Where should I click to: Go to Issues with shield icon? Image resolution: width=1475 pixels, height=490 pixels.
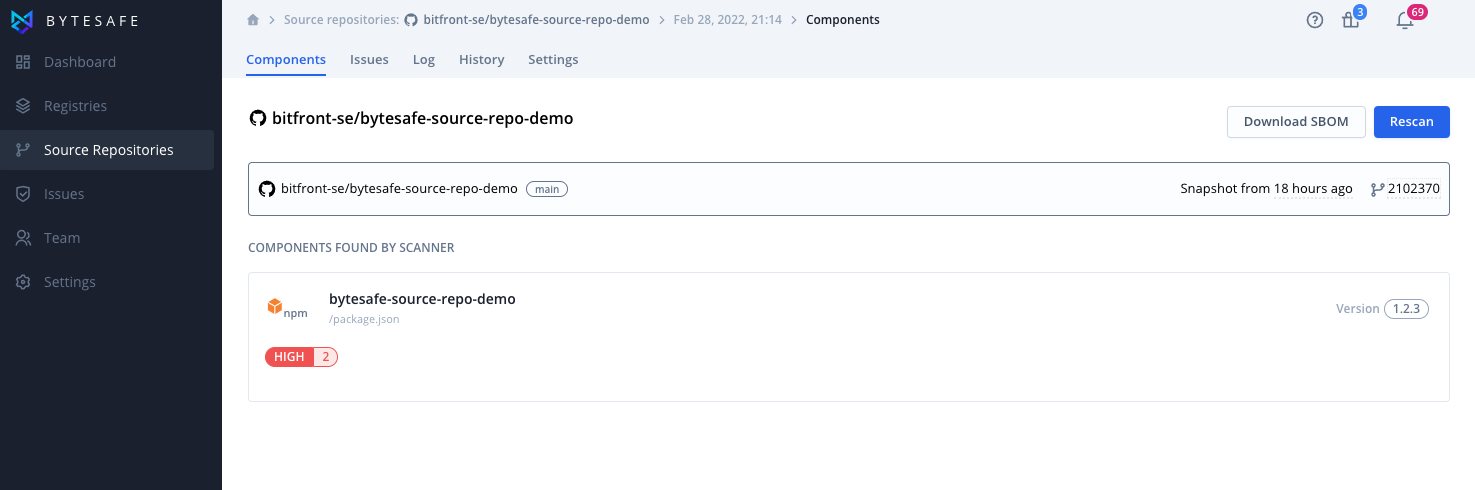23,194
